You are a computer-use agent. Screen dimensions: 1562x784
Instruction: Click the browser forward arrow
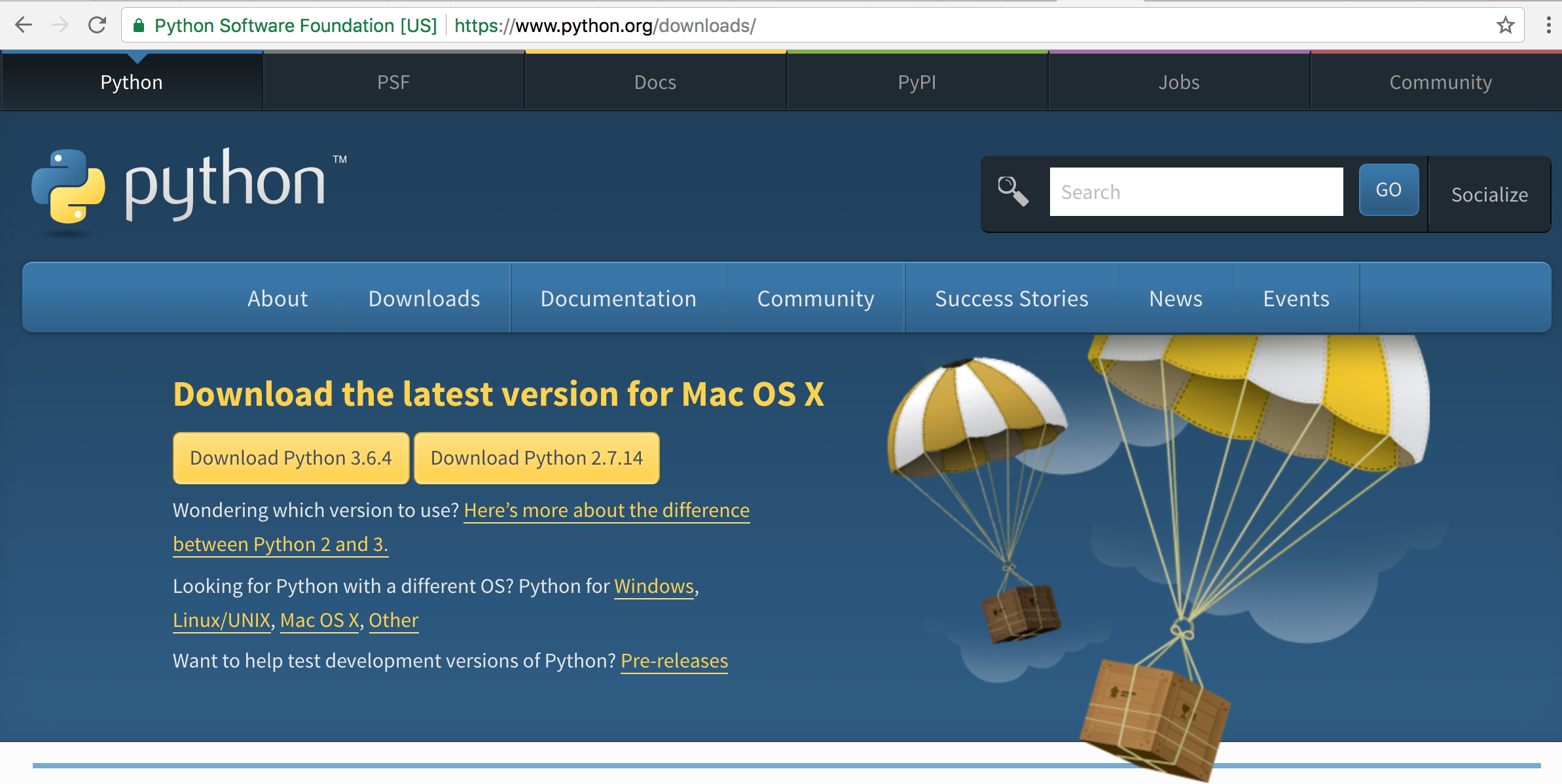[60, 26]
